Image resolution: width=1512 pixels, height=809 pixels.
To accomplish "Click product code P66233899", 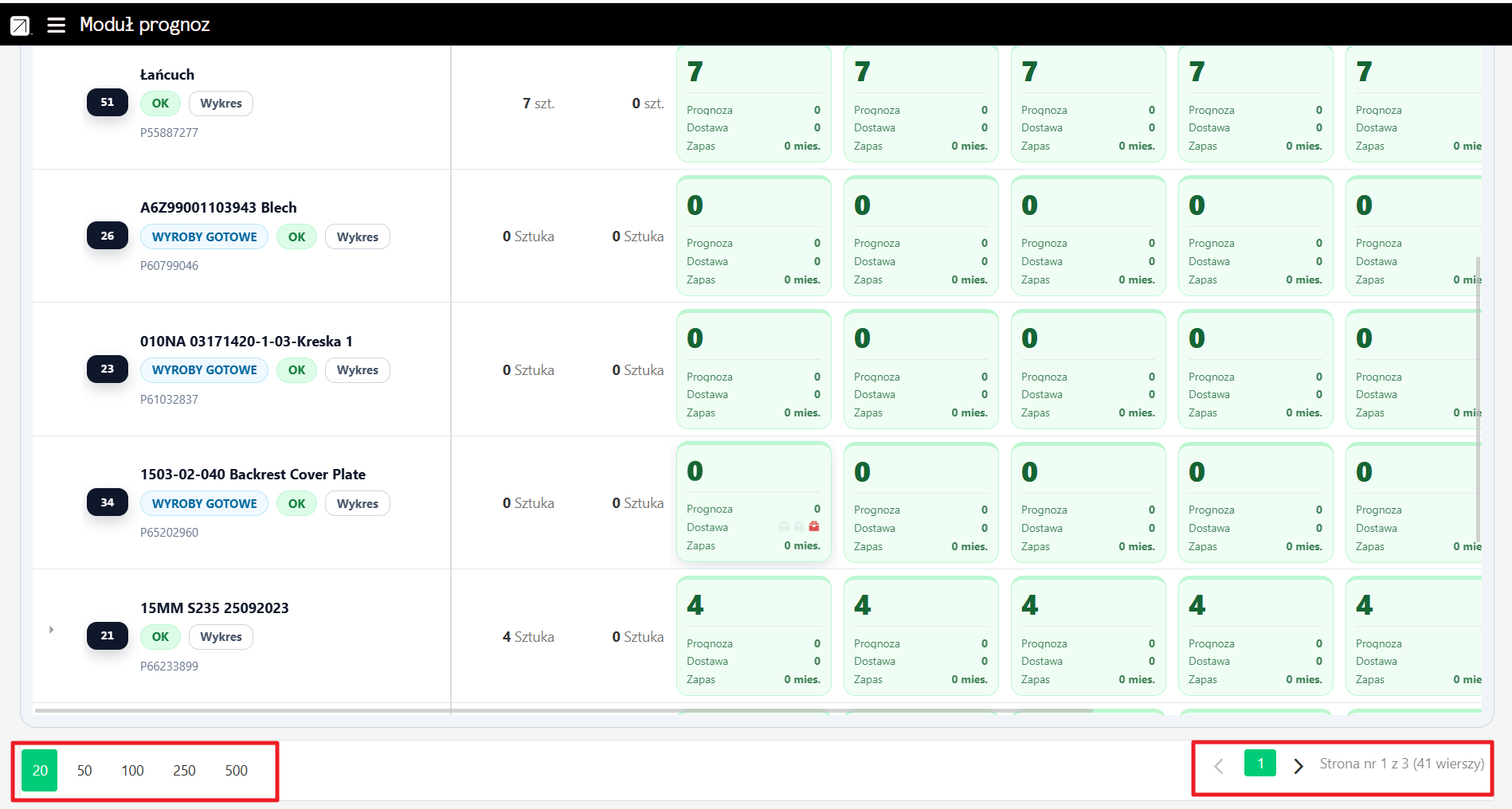I will coord(169,666).
